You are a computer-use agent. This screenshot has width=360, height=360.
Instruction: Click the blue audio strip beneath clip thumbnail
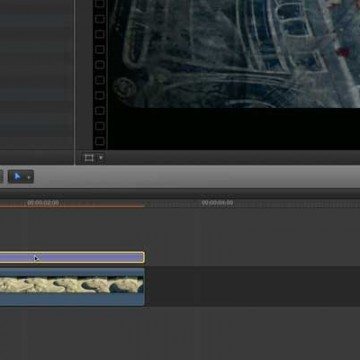(72, 300)
